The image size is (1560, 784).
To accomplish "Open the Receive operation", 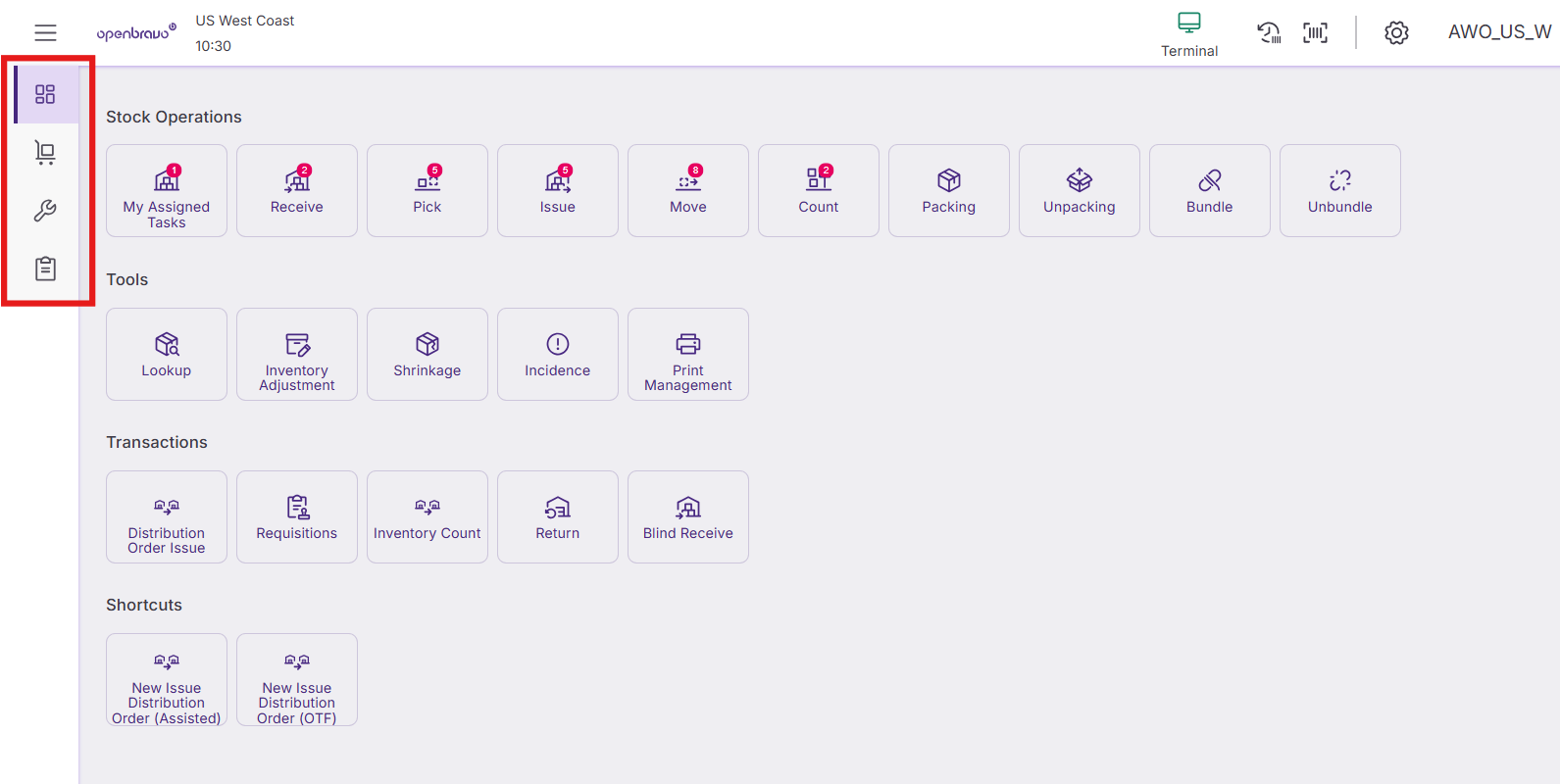I will [x=297, y=191].
